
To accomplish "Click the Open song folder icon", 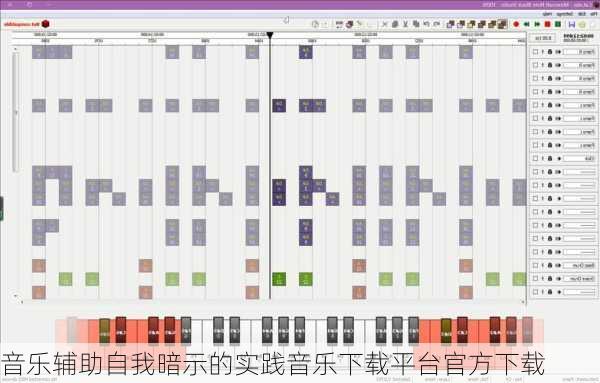I will coord(582,24).
